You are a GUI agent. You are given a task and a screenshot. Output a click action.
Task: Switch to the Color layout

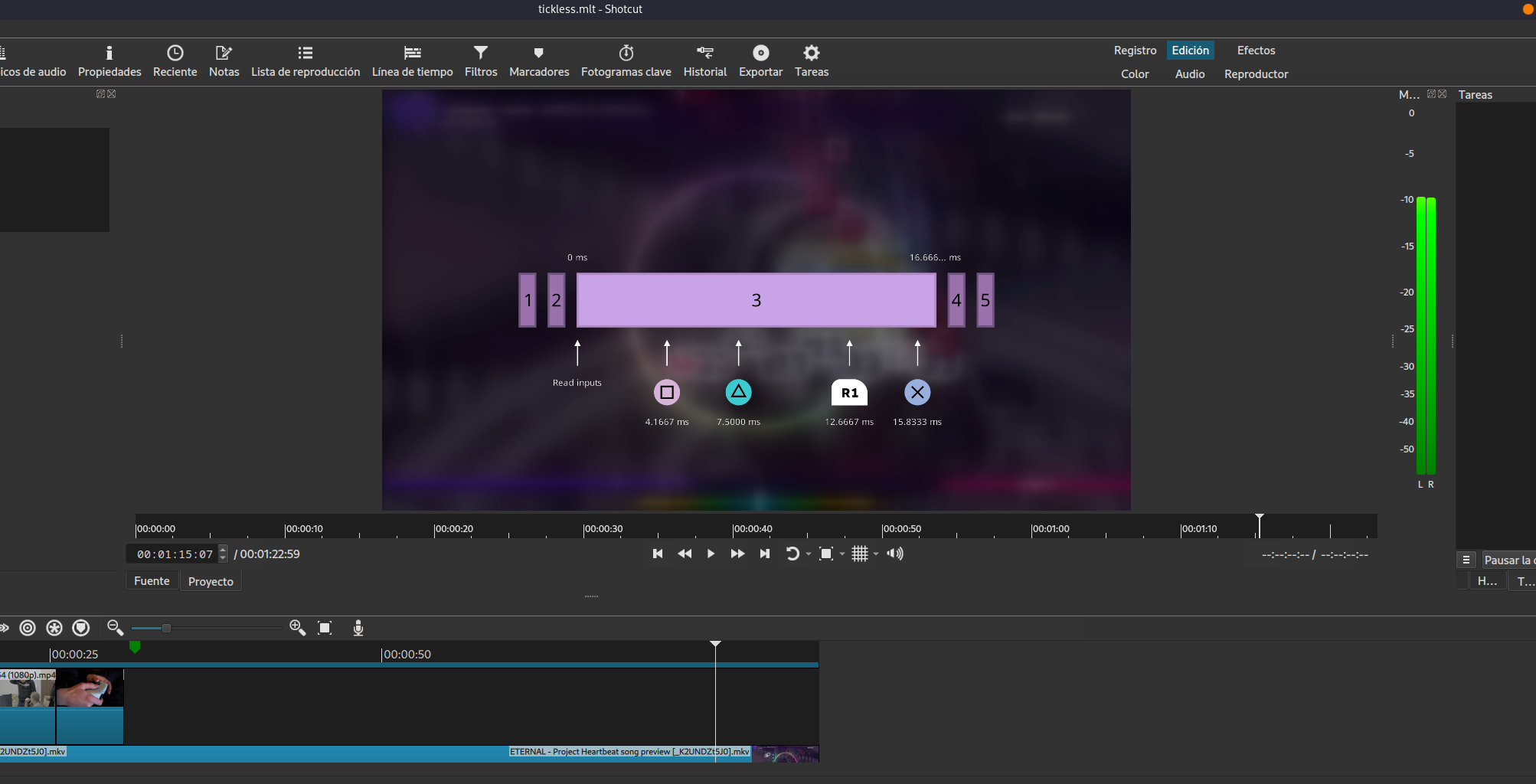click(1135, 74)
